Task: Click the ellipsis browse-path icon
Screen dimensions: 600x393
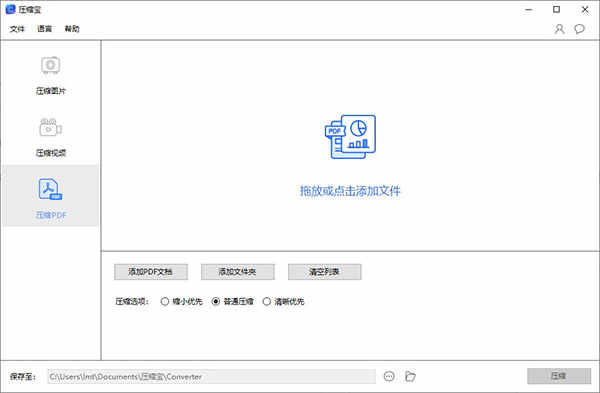Action: point(389,377)
